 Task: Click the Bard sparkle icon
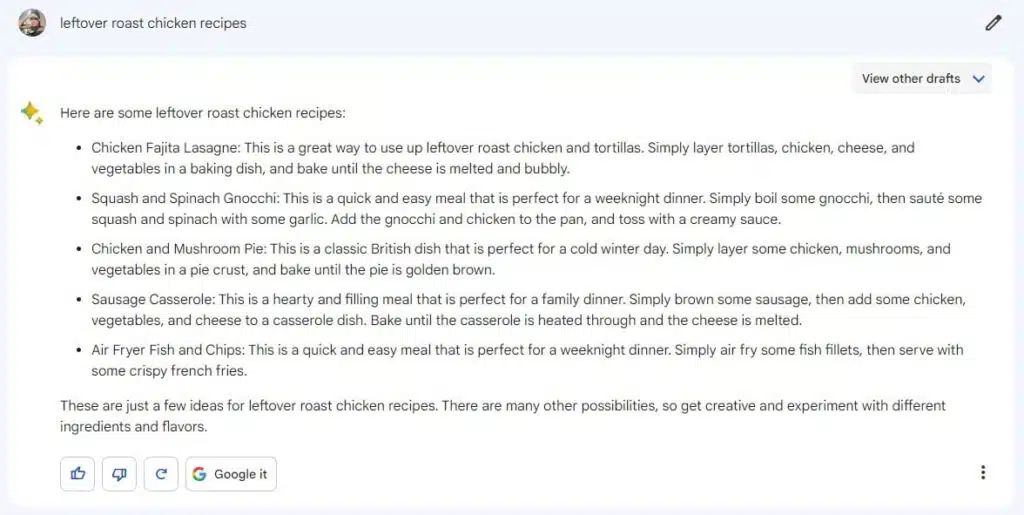(x=32, y=113)
